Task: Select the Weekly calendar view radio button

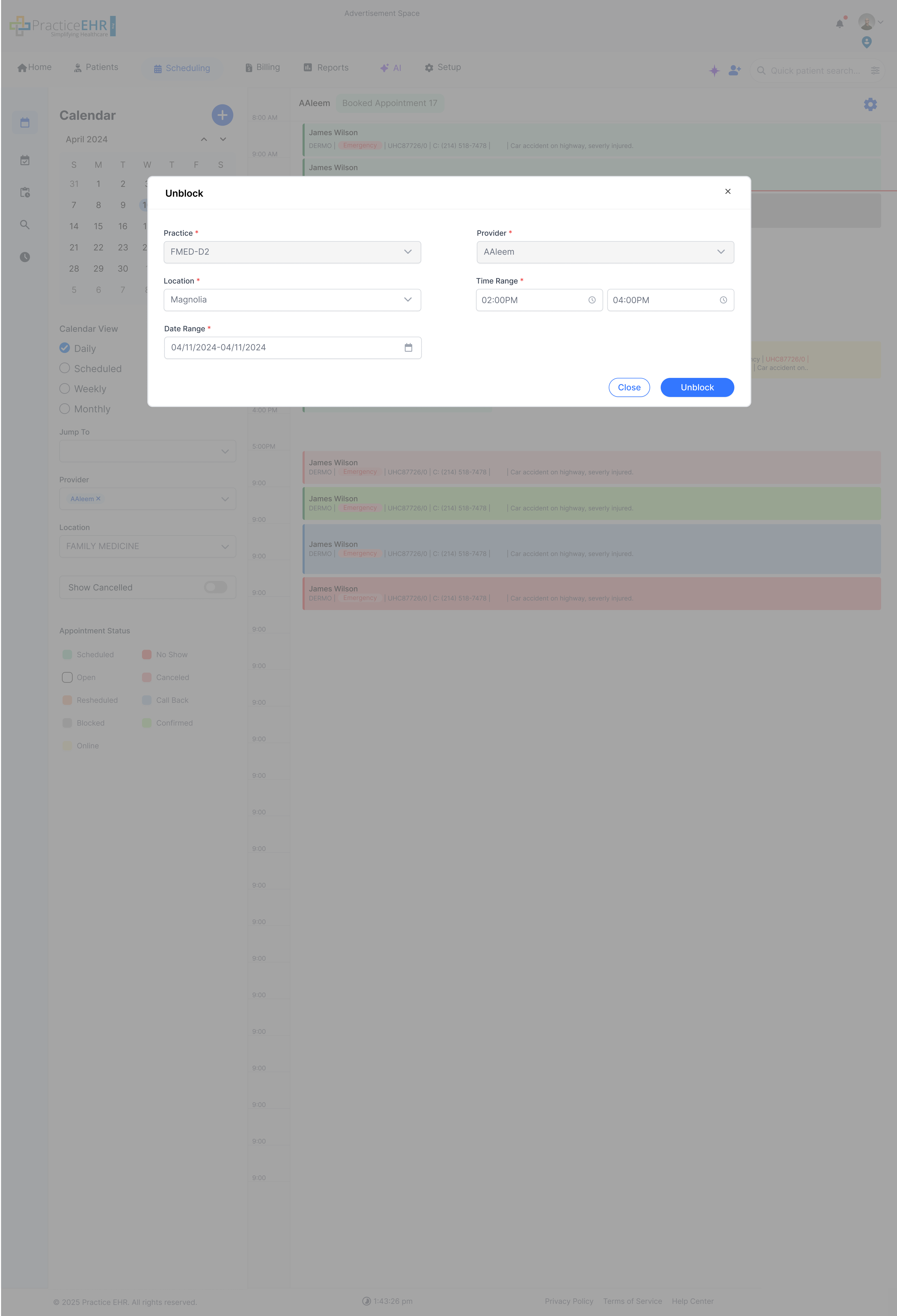Action: pos(65,388)
